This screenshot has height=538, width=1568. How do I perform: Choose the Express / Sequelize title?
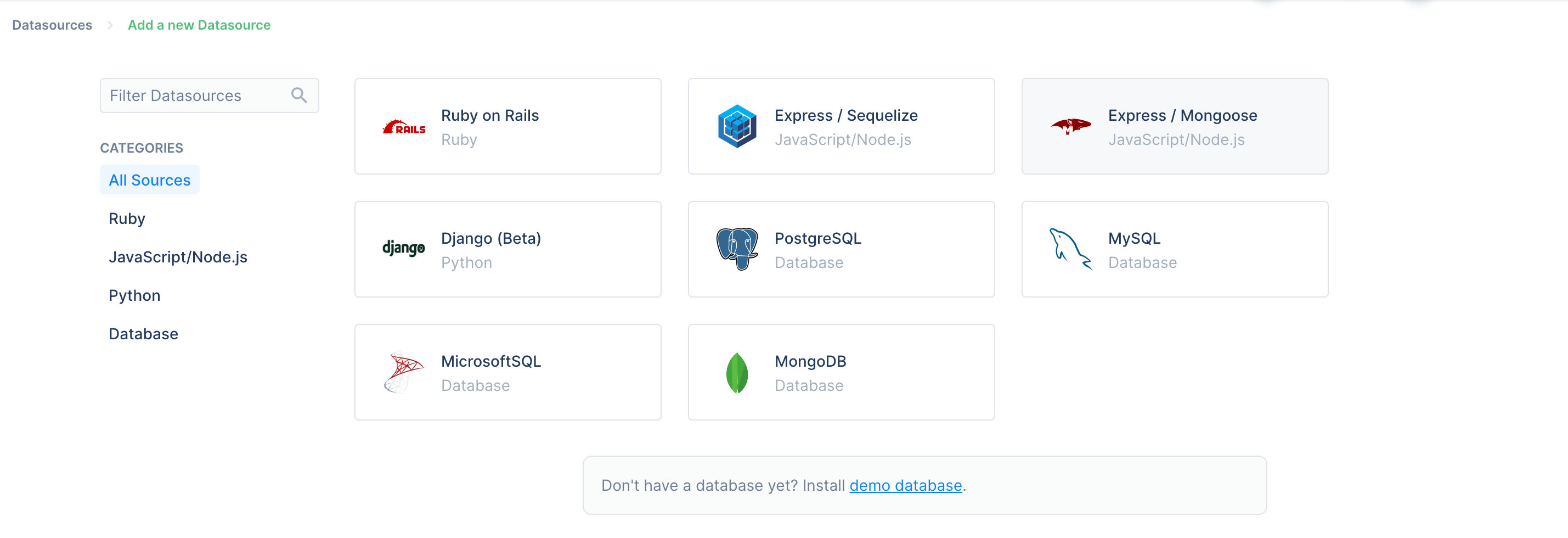[x=845, y=115]
